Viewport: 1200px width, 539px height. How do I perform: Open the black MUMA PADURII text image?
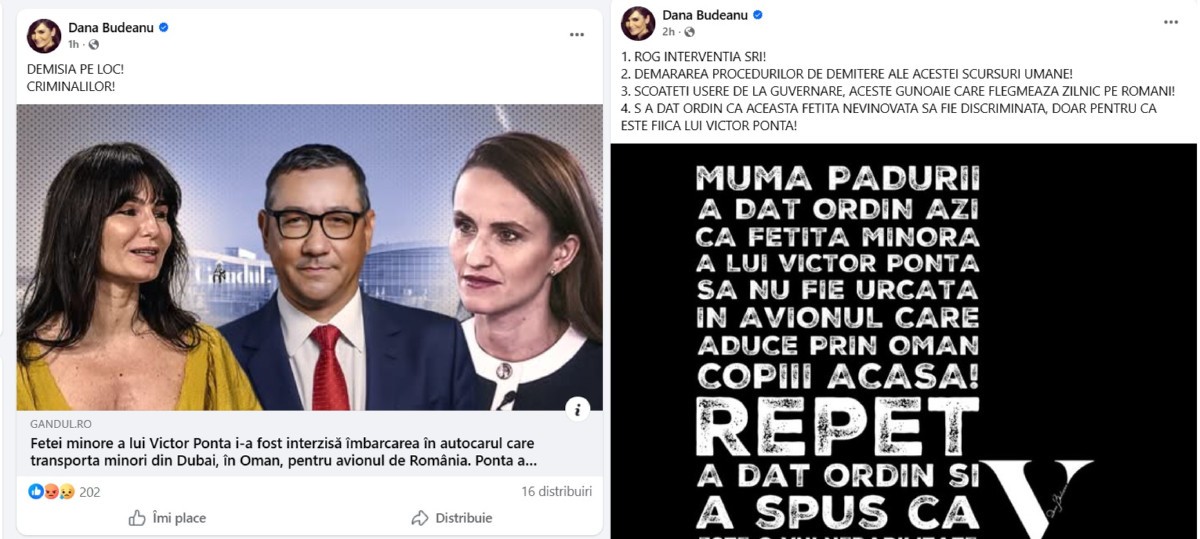coord(903,341)
